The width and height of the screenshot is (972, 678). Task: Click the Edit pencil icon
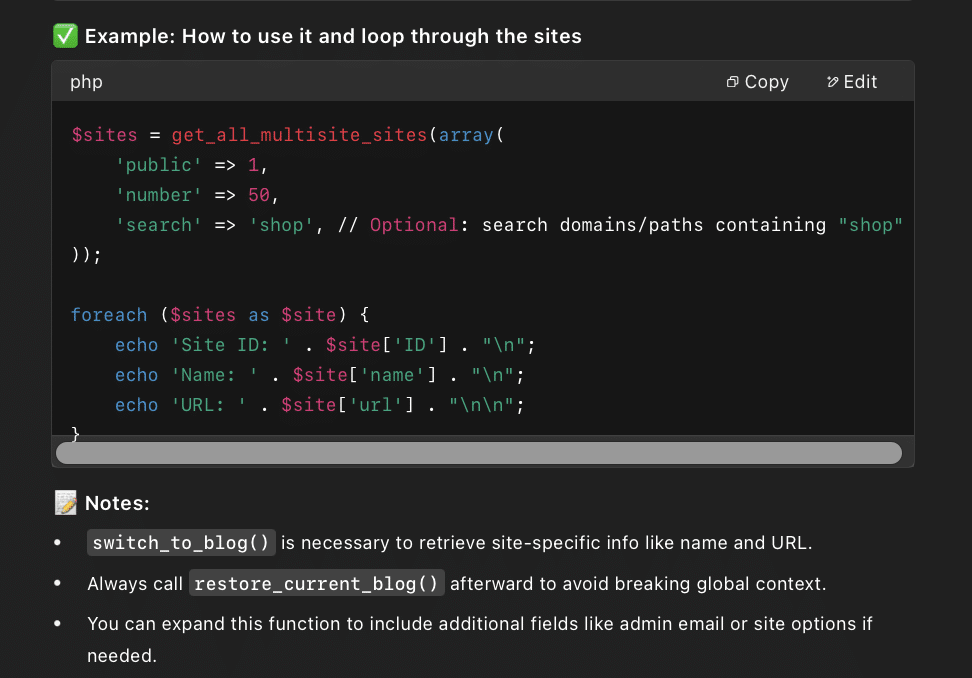pos(833,82)
